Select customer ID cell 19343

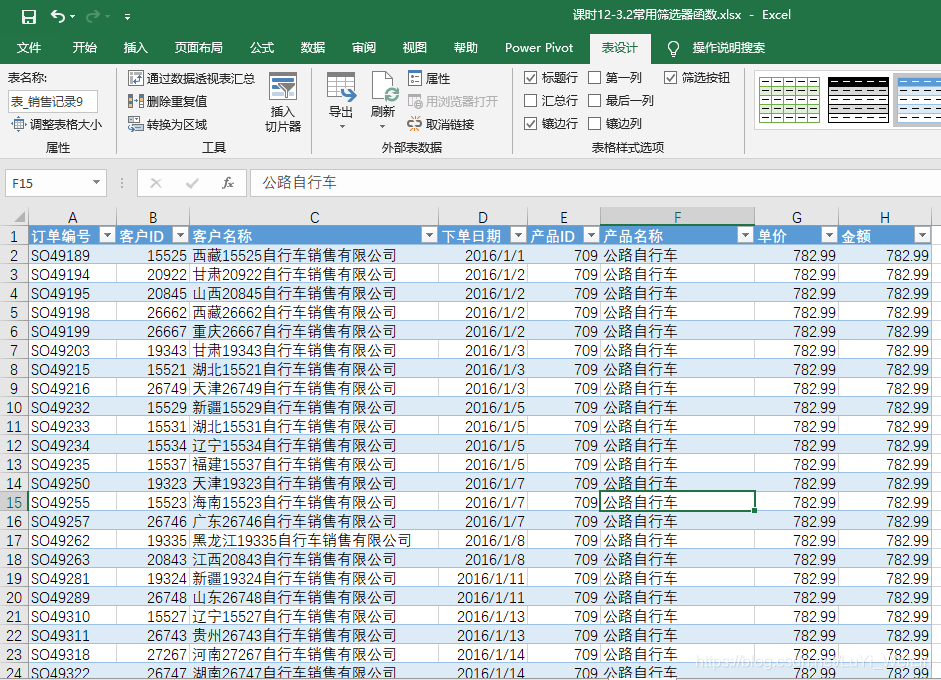click(x=153, y=351)
